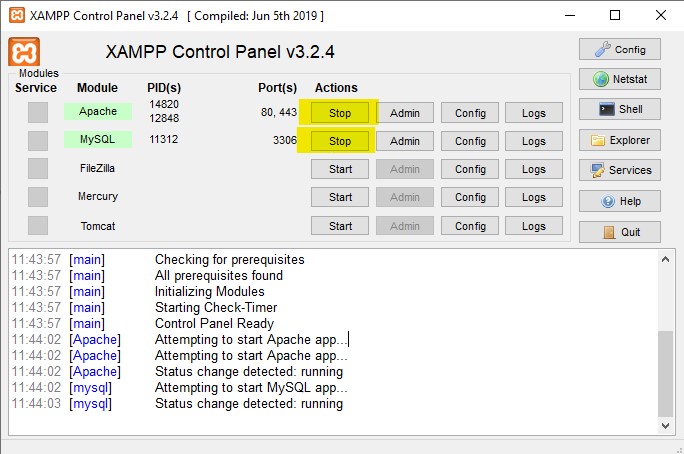Screen dimensions: 684x454
Task: Stop the Apache module
Action: [340, 113]
